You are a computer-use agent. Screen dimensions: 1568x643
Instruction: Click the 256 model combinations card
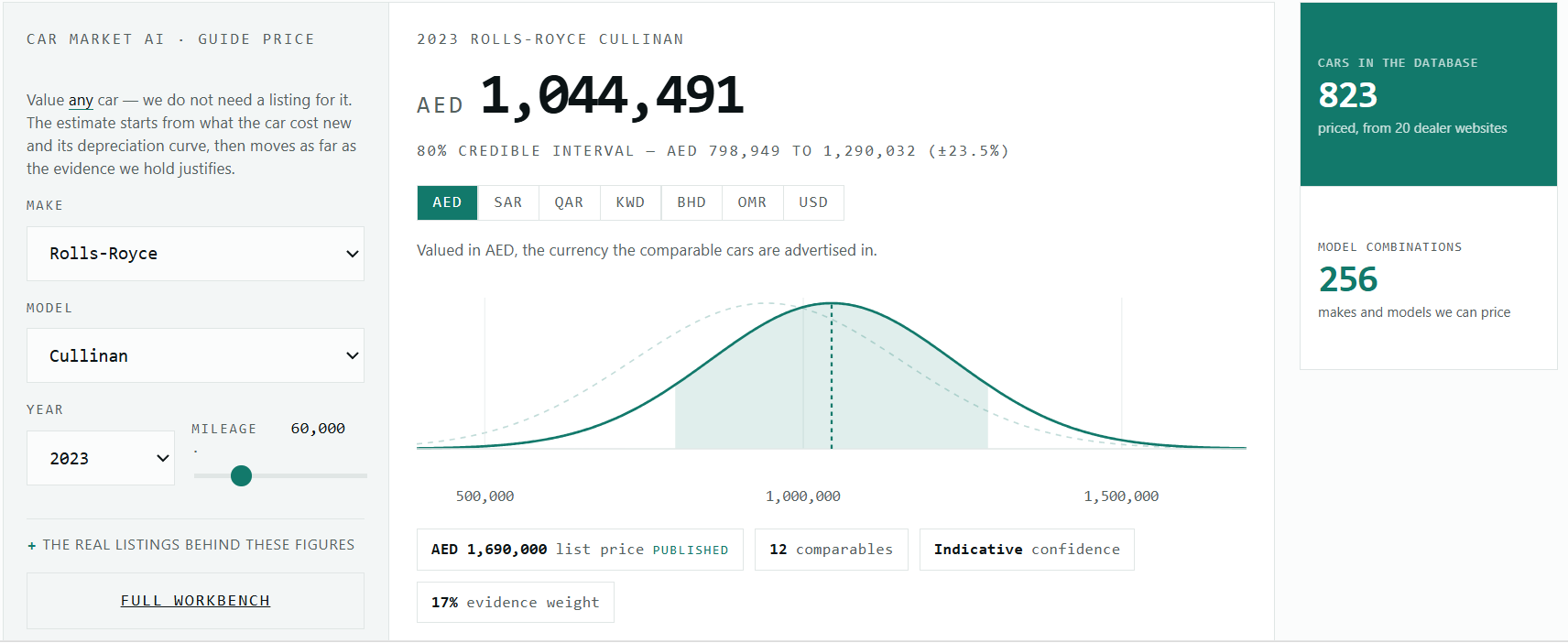click(1429, 278)
